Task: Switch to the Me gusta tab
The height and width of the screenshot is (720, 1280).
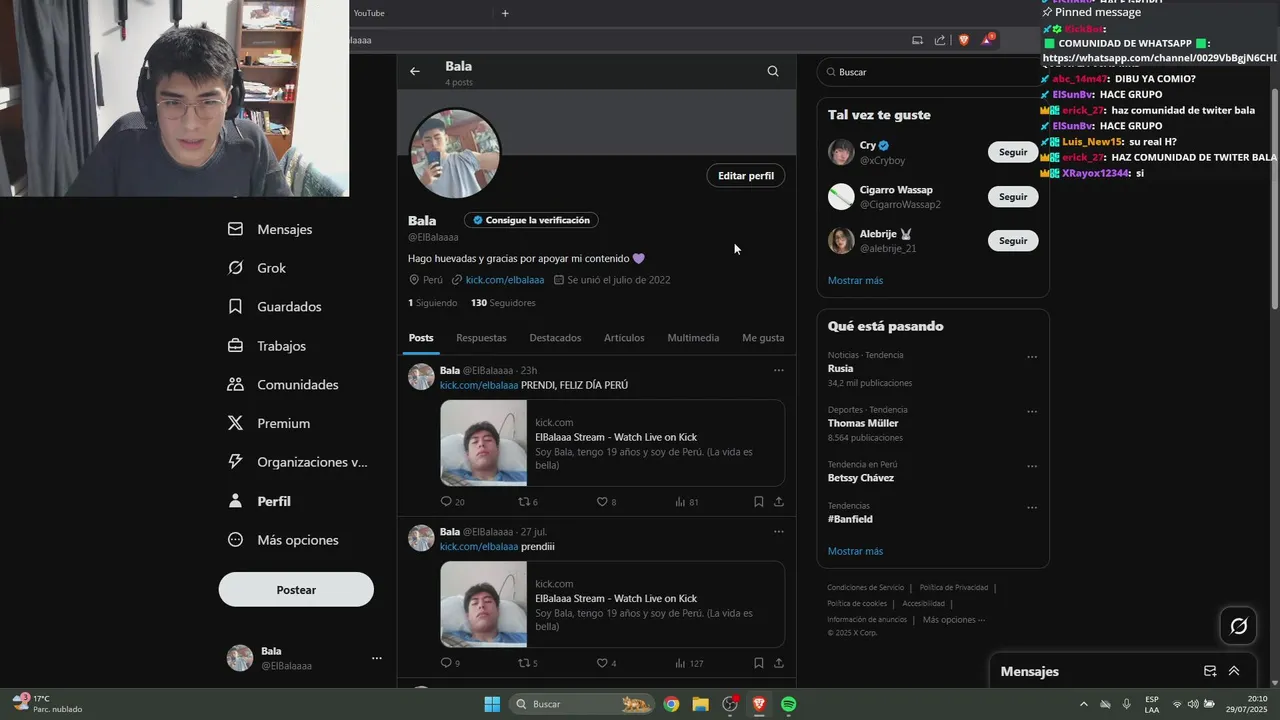Action: [x=763, y=338]
